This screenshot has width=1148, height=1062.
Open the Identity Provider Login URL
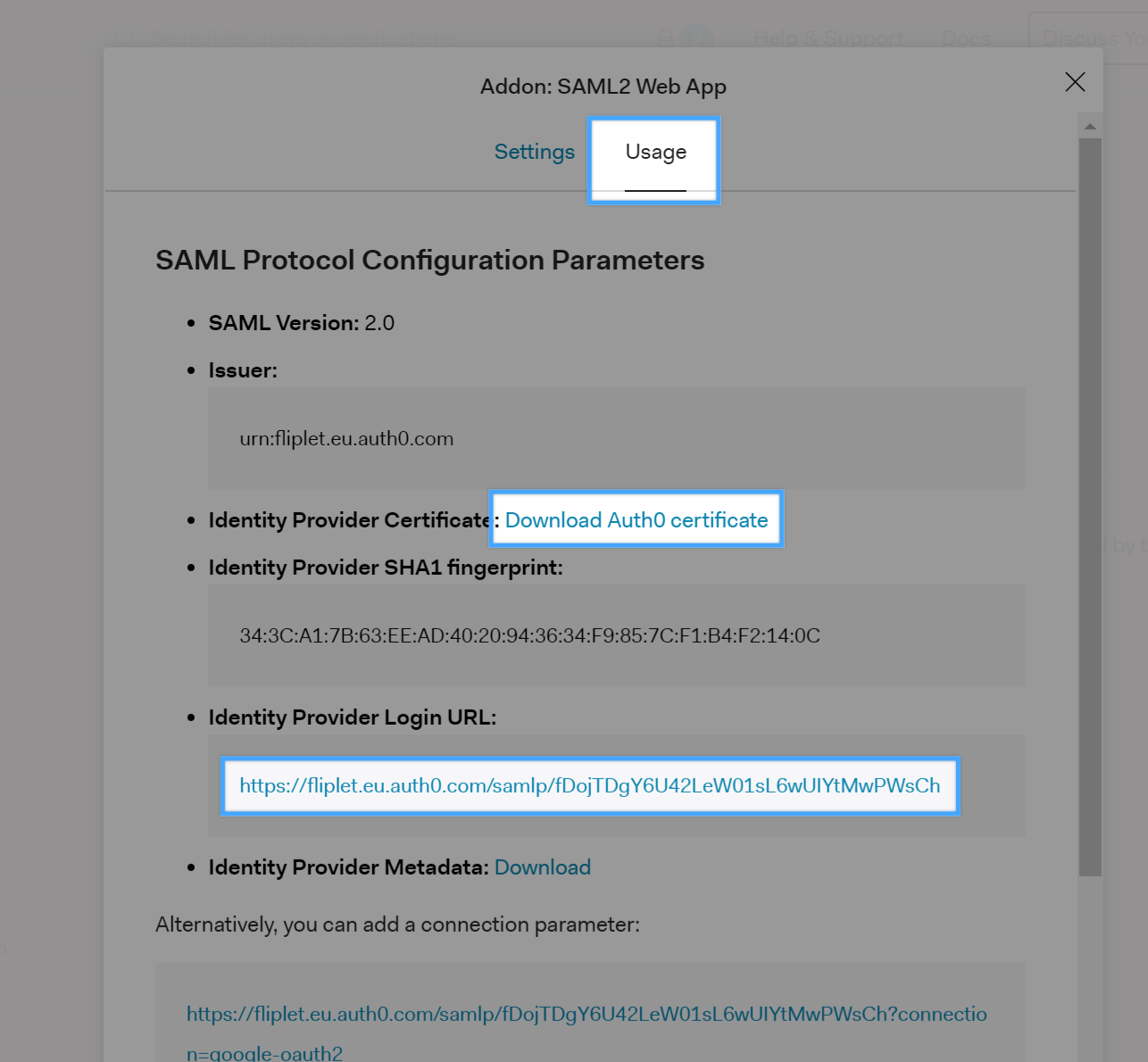589,785
